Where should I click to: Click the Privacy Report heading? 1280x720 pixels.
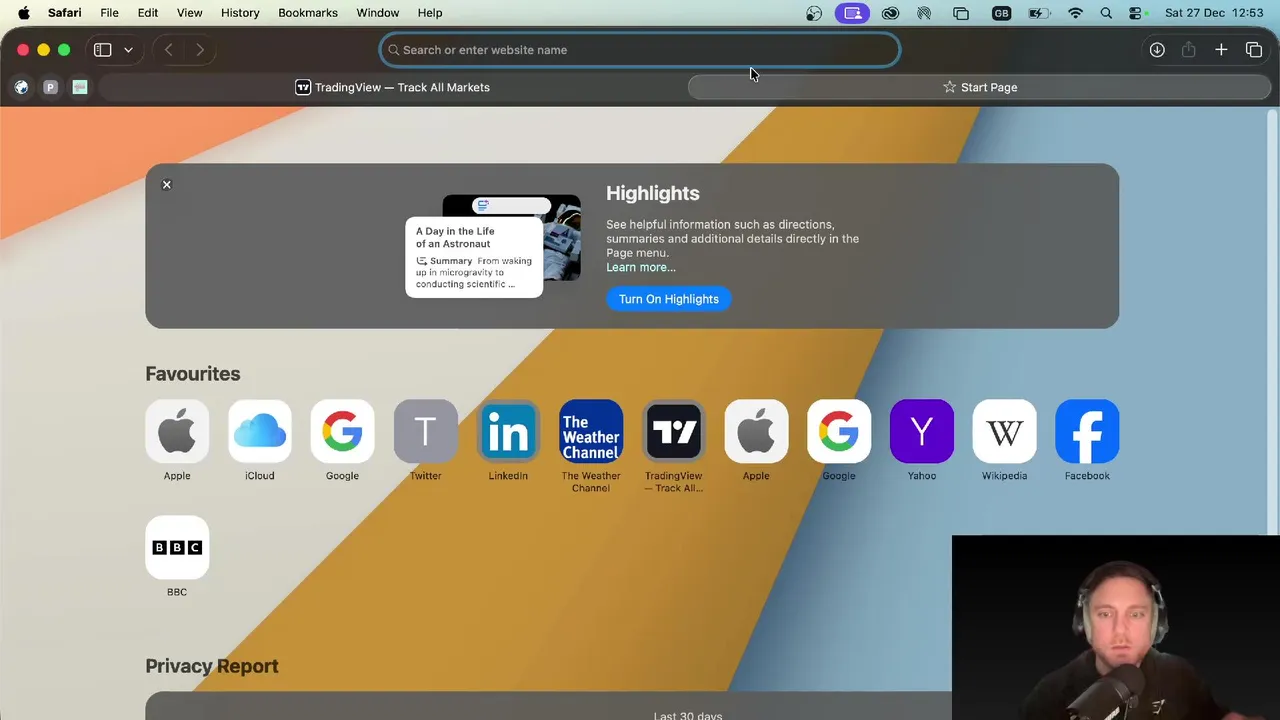pos(212,666)
